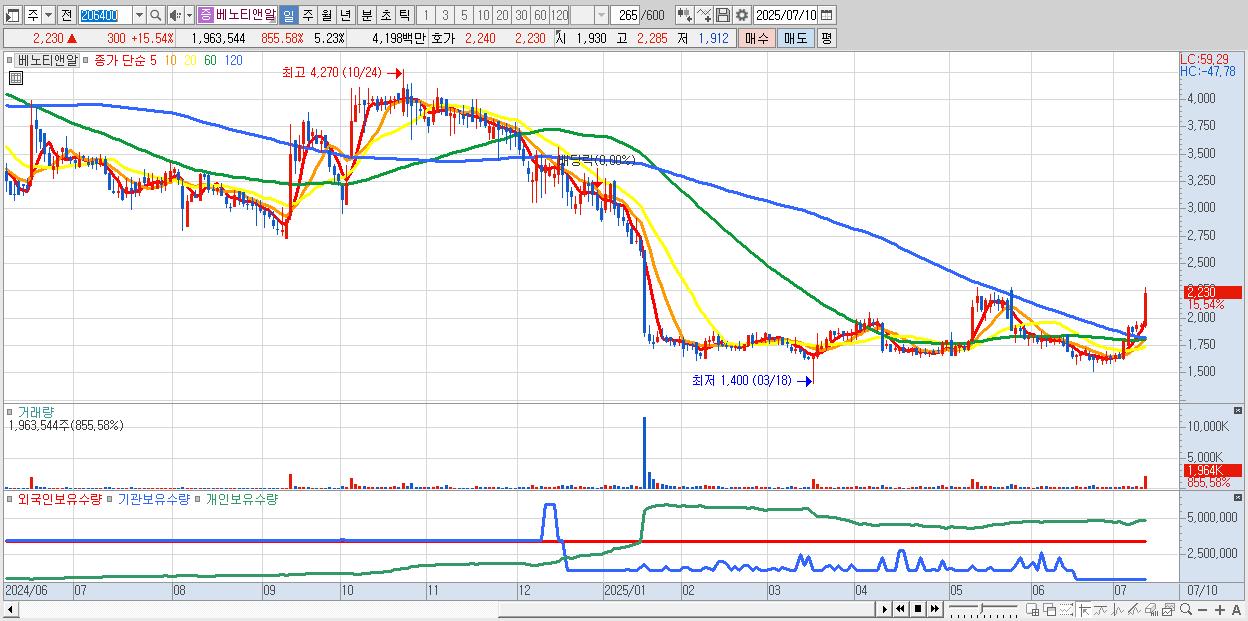Click moving average 20 legend label
Image resolution: width=1248 pixels, height=621 pixels.
[x=190, y=61]
